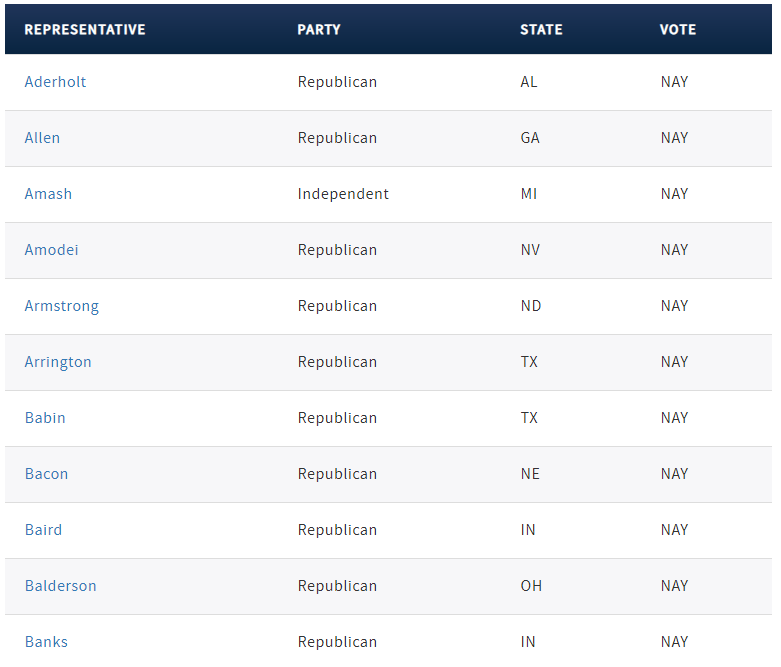This screenshot has height=667, width=781.
Task: Sort by the PARTY column header
Action: (319, 30)
